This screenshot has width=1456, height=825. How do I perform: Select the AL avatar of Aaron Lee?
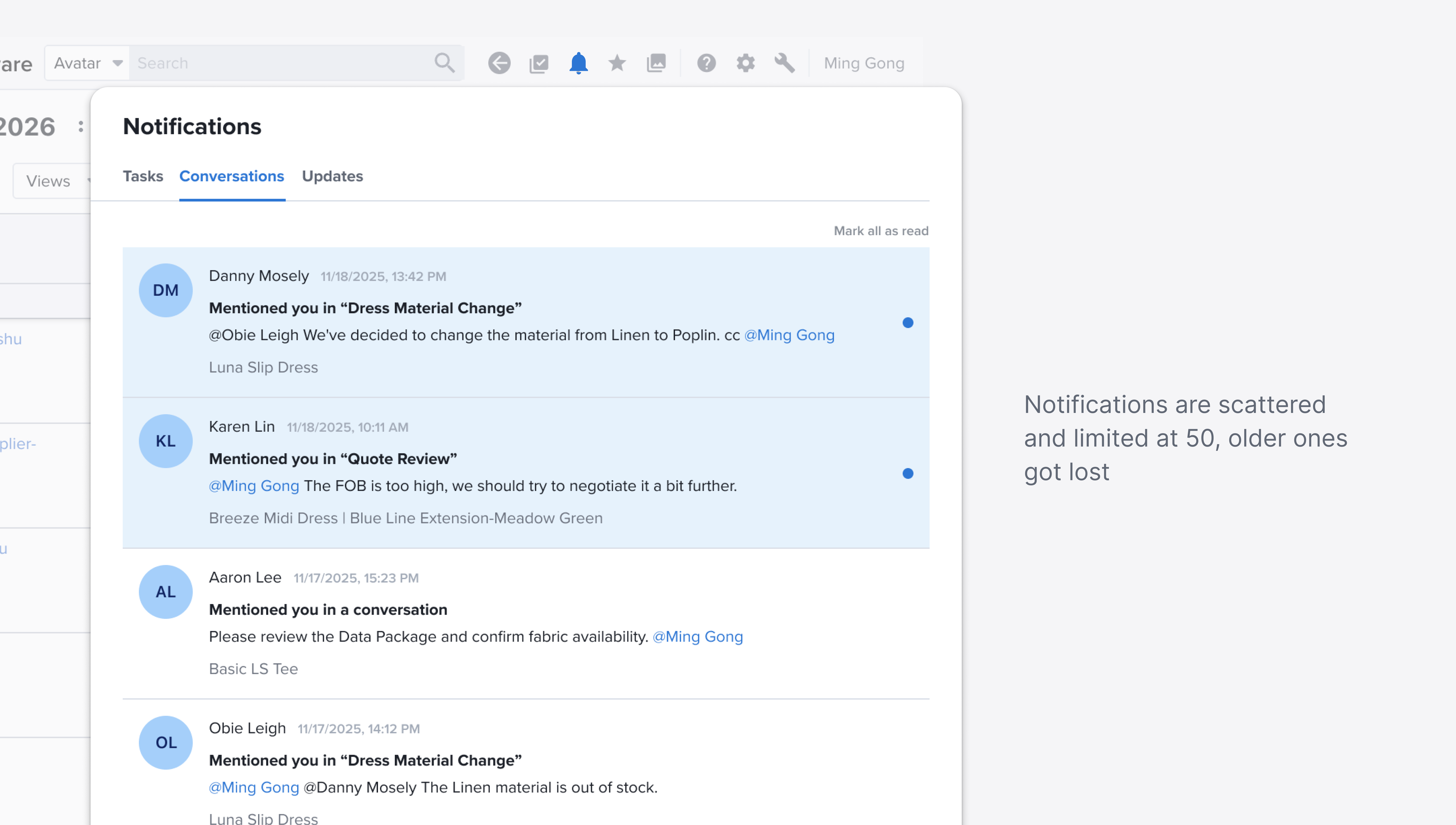coord(165,592)
